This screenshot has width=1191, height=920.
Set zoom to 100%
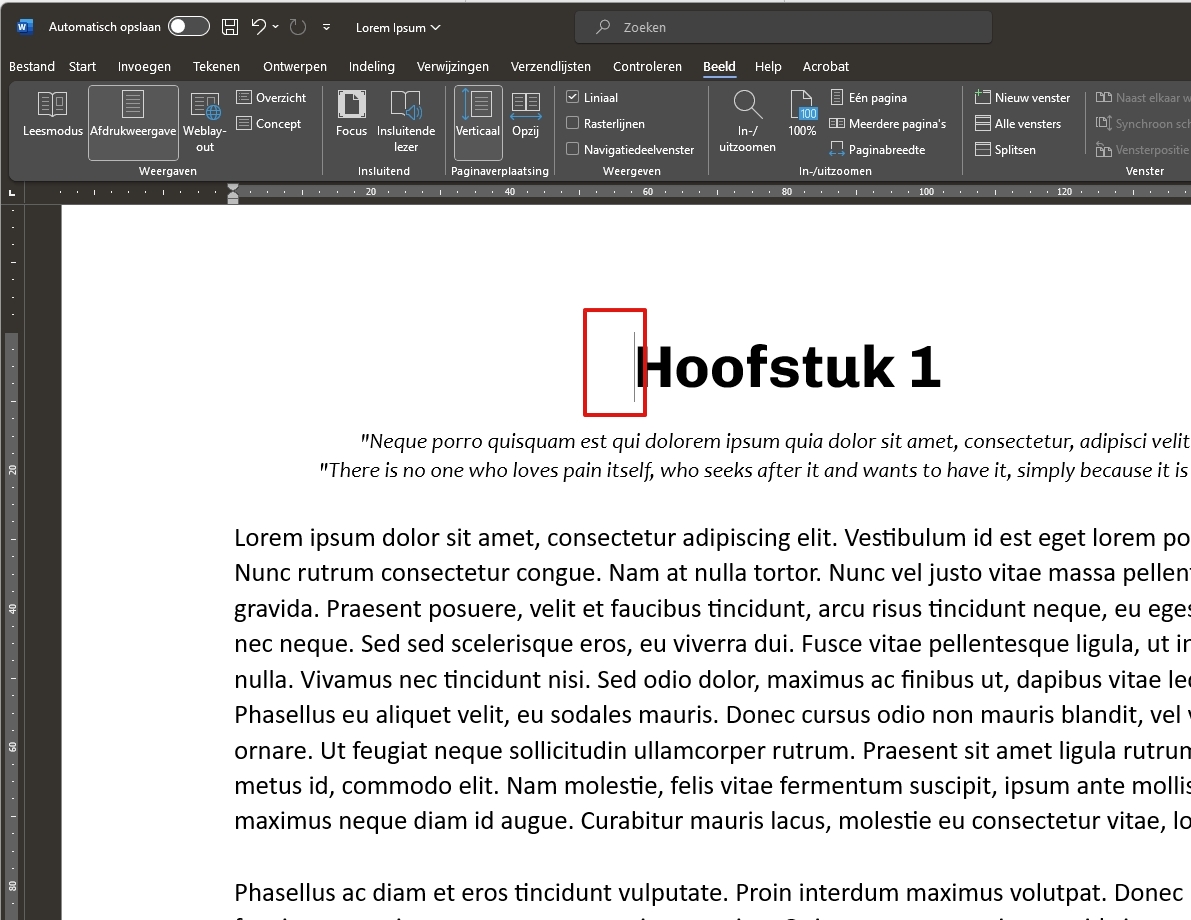coord(802,114)
